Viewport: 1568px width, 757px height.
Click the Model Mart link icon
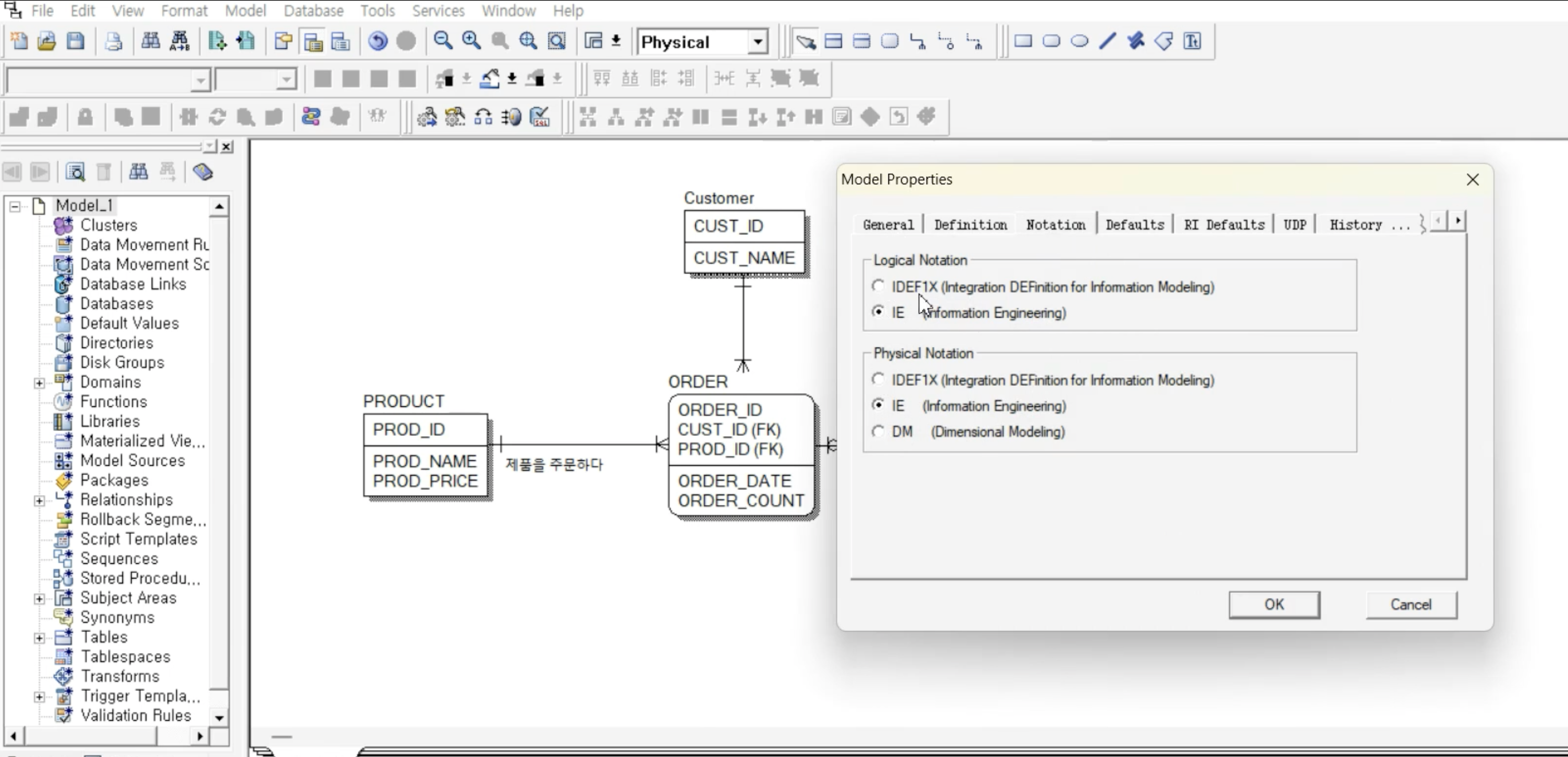[x=311, y=117]
